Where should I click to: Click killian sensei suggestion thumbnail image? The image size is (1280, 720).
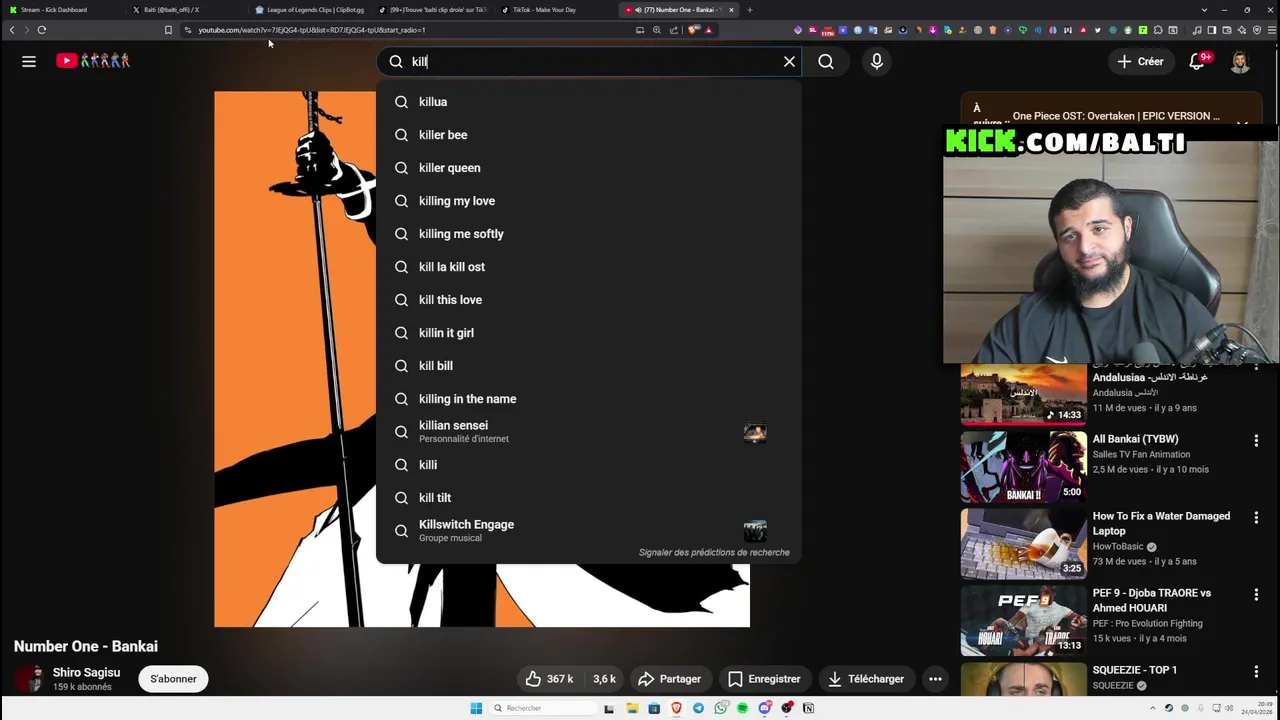[755, 432]
